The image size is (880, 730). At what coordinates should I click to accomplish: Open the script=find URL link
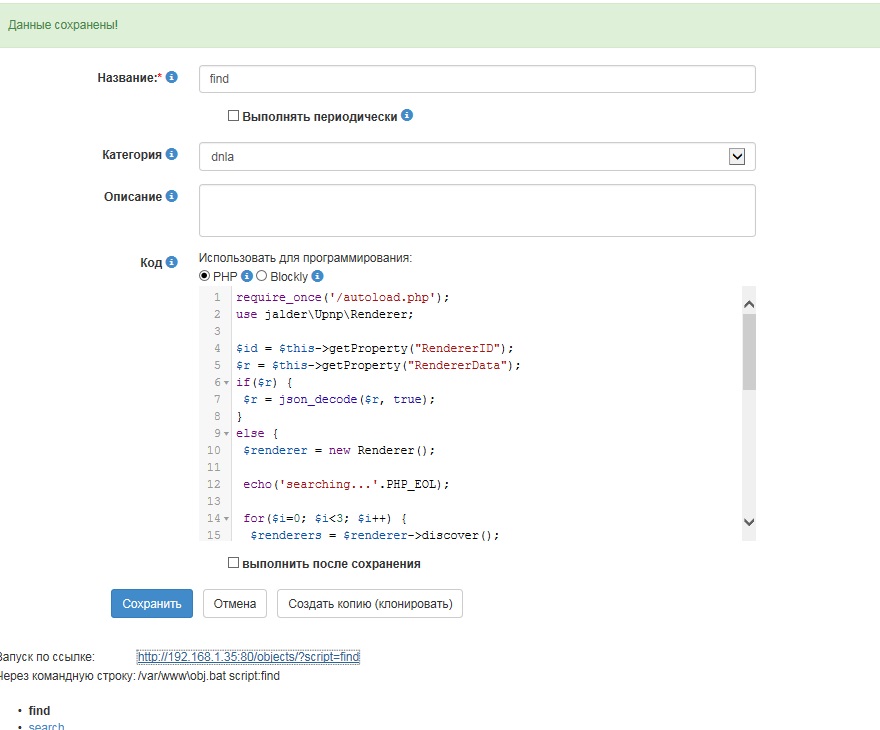[248, 657]
